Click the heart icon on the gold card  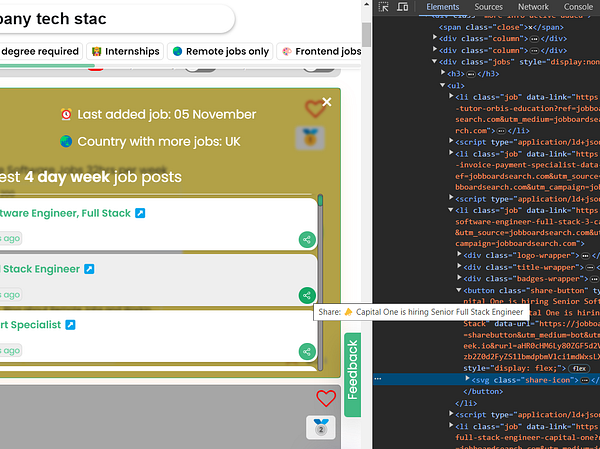(x=315, y=109)
